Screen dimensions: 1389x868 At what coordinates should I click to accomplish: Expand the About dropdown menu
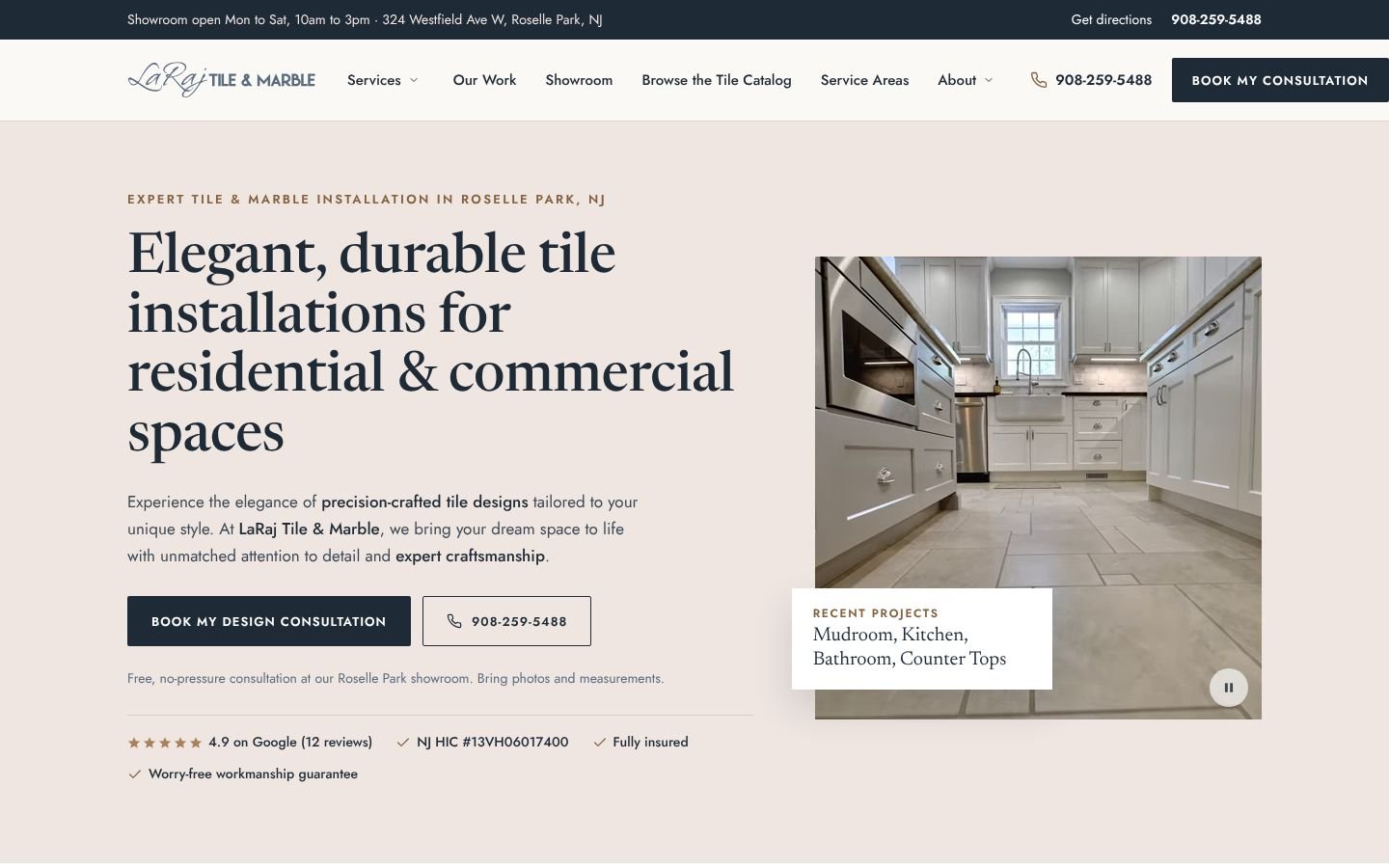tap(966, 80)
